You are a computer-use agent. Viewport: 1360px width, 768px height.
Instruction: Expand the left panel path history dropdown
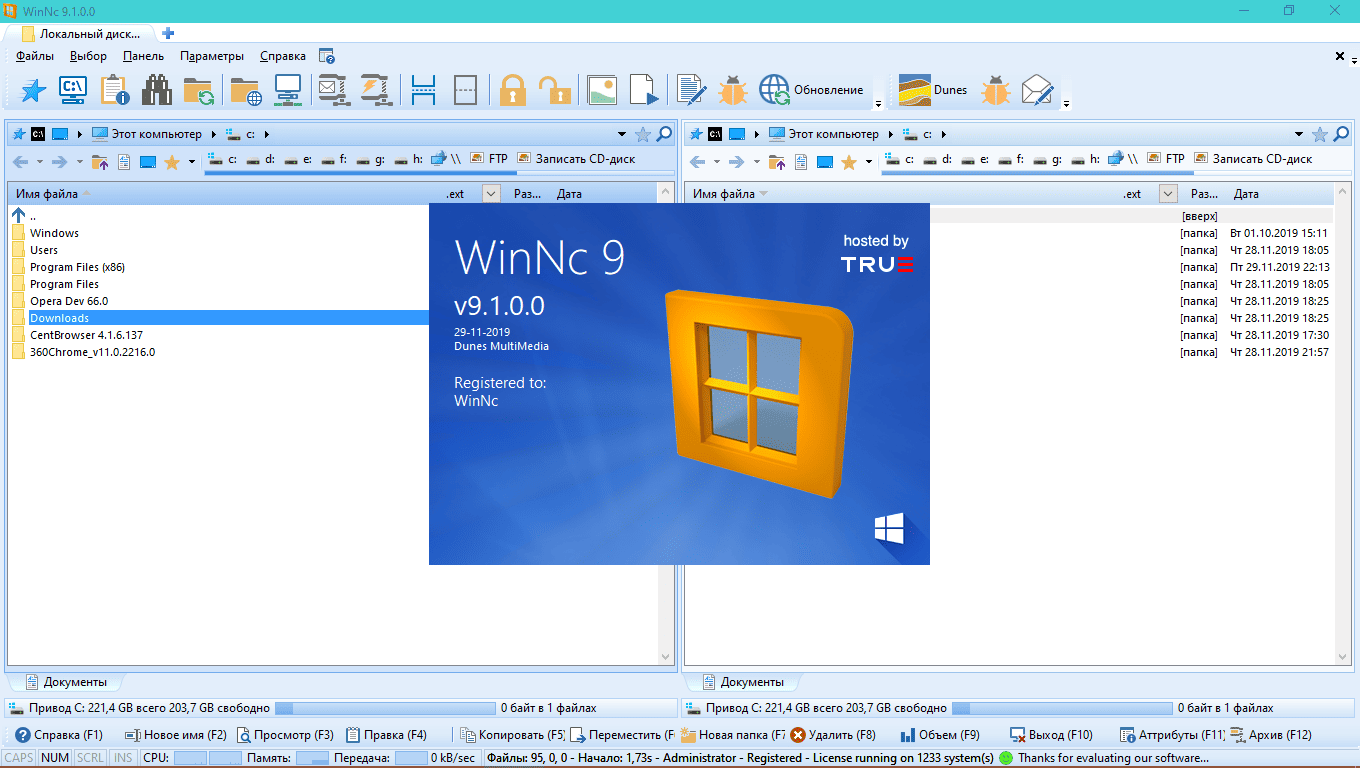(x=623, y=134)
